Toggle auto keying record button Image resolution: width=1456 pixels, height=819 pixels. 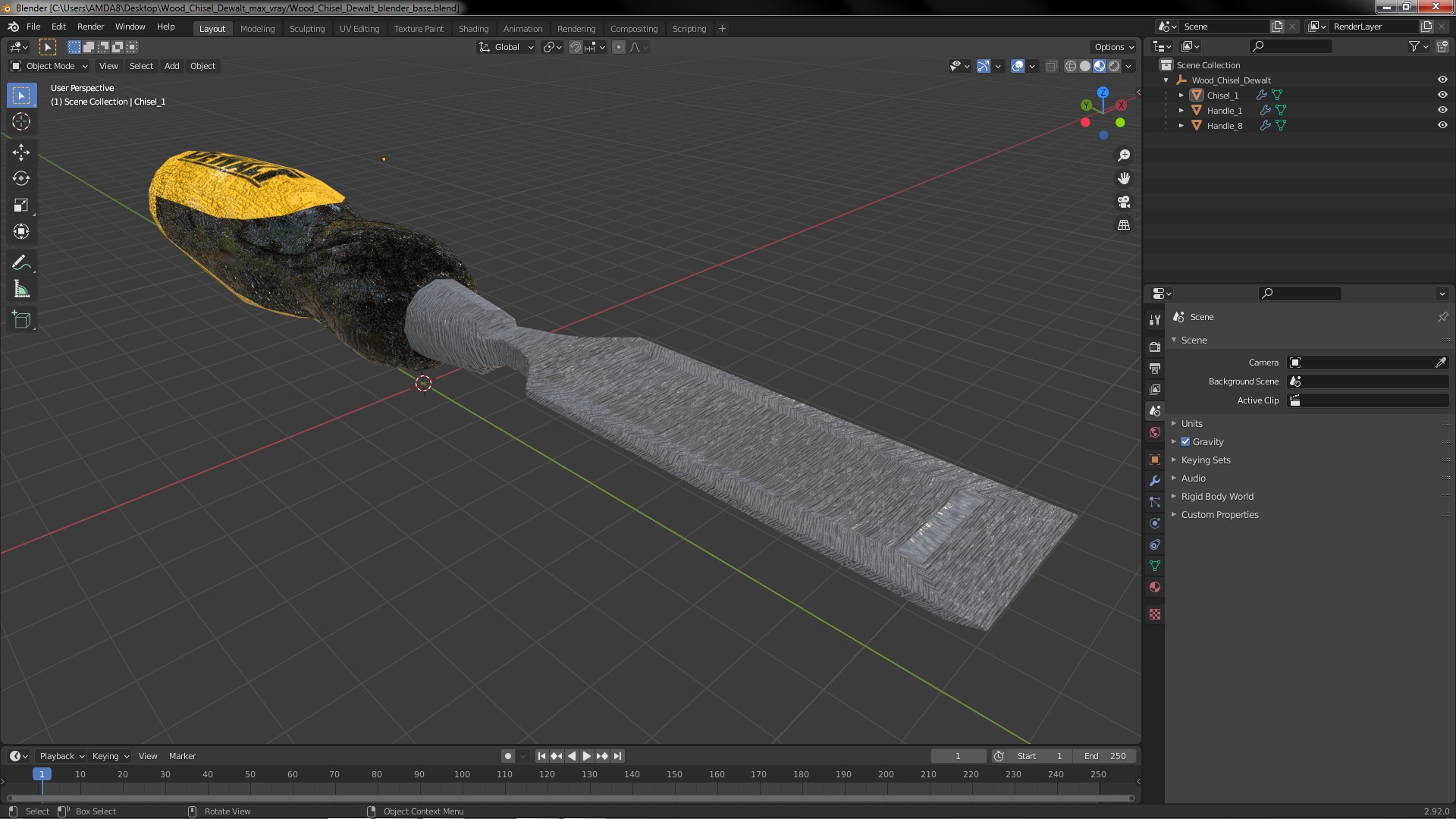click(508, 756)
